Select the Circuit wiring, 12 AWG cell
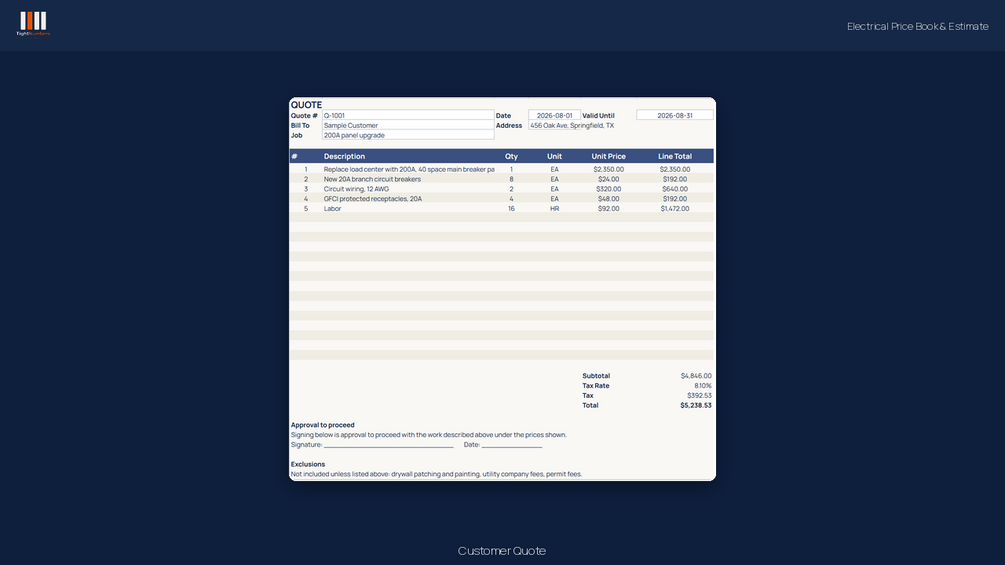1005x565 pixels. click(x=356, y=189)
